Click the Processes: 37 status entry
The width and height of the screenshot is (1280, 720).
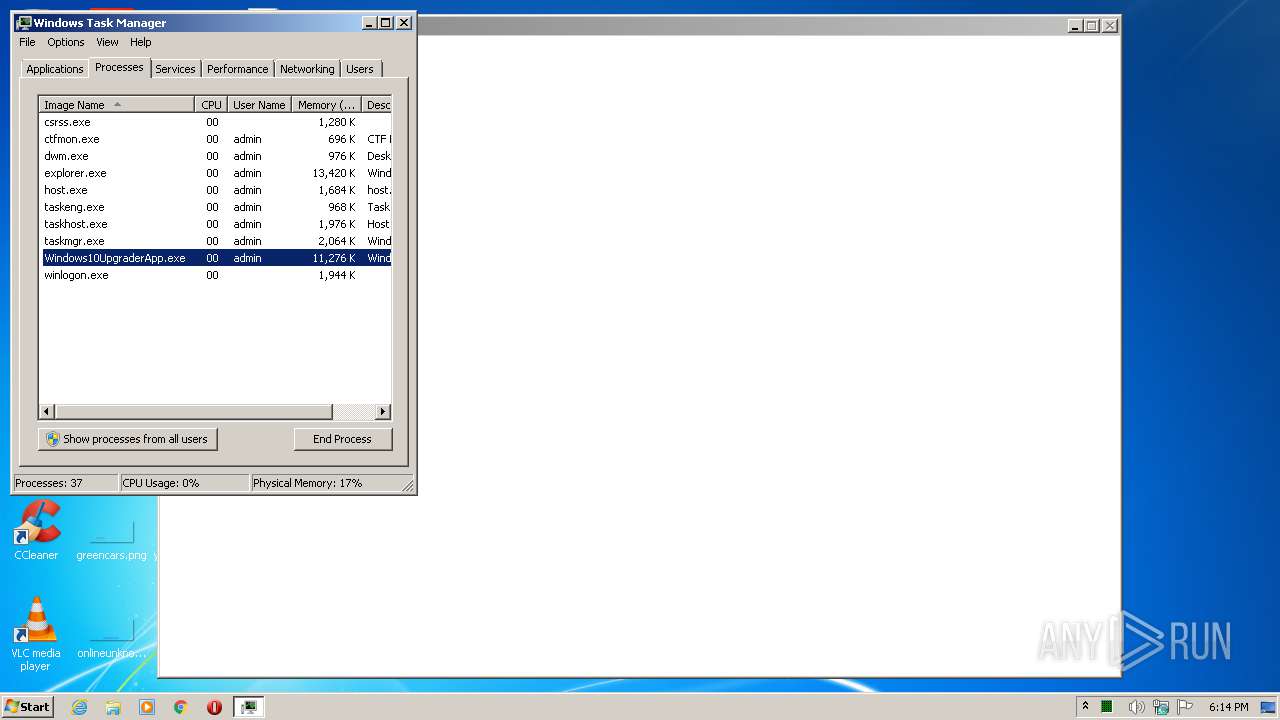[65, 483]
